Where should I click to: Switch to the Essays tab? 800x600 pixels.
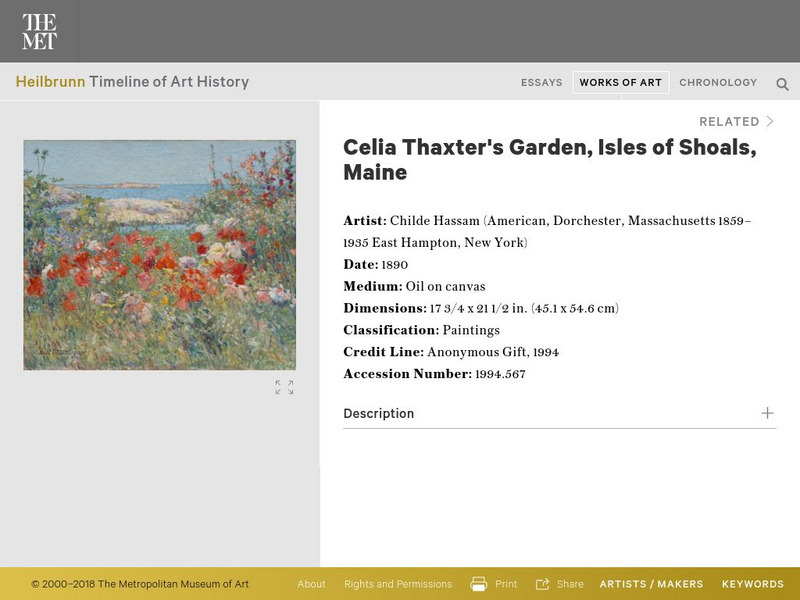pyautogui.click(x=541, y=83)
